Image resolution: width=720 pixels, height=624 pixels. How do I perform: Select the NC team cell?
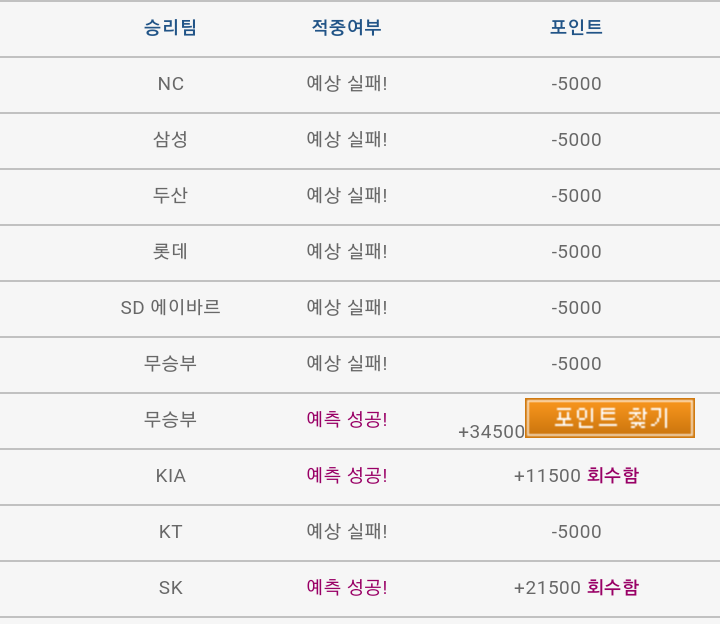[170, 84]
